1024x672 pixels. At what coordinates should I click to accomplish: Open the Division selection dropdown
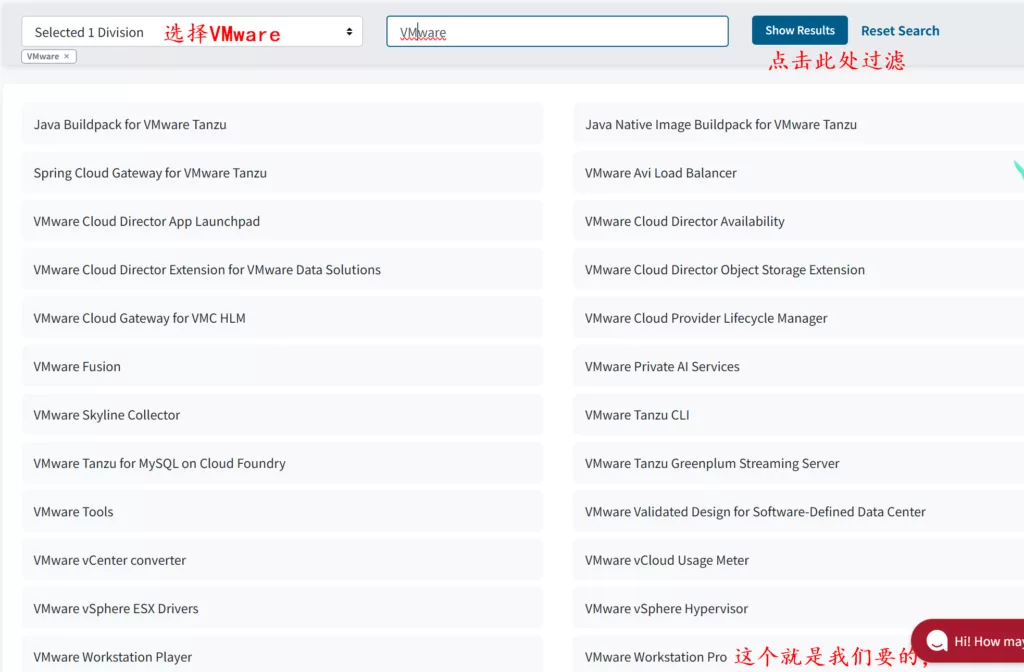(192, 32)
